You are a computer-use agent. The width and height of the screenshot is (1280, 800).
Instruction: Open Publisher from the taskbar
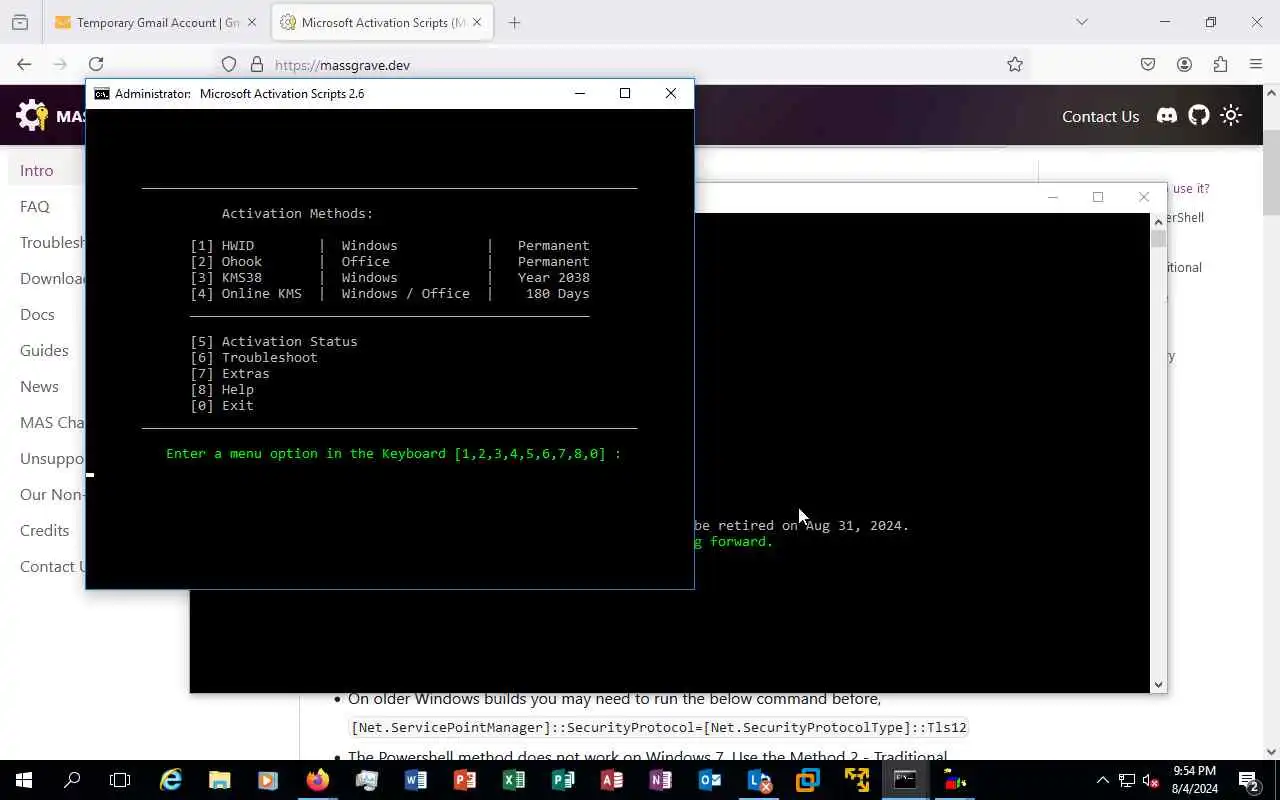(x=563, y=780)
